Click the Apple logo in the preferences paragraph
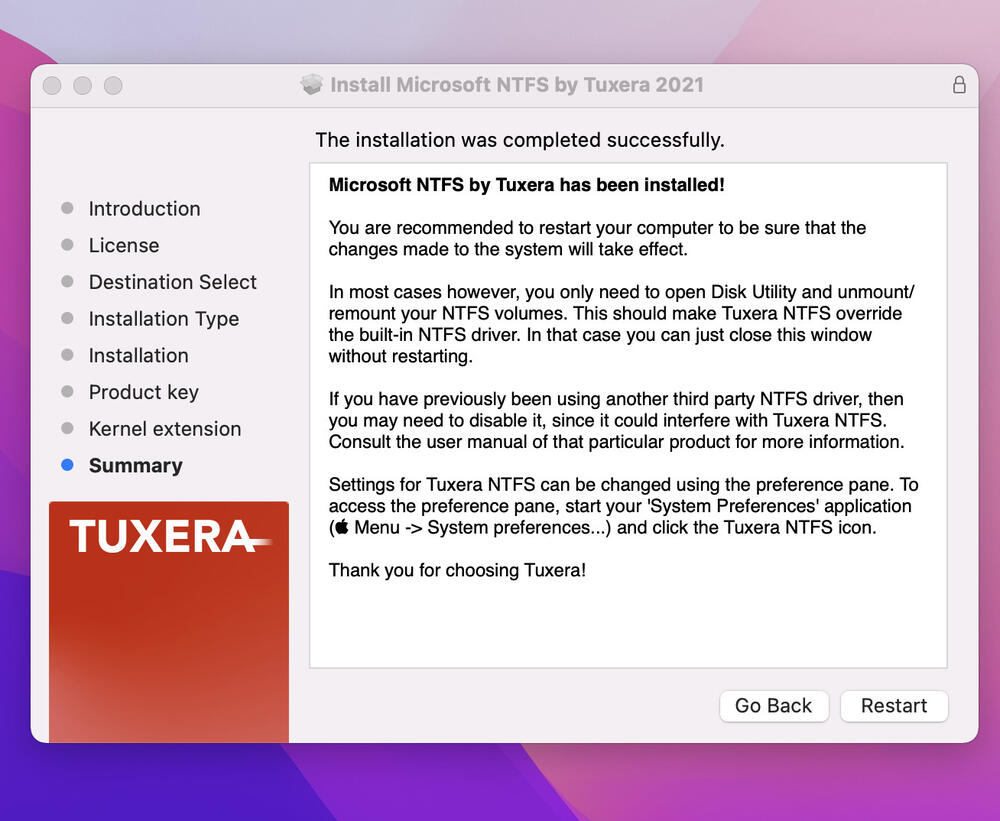The height and width of the screenshot is (821, 1000). click(342, 527)
